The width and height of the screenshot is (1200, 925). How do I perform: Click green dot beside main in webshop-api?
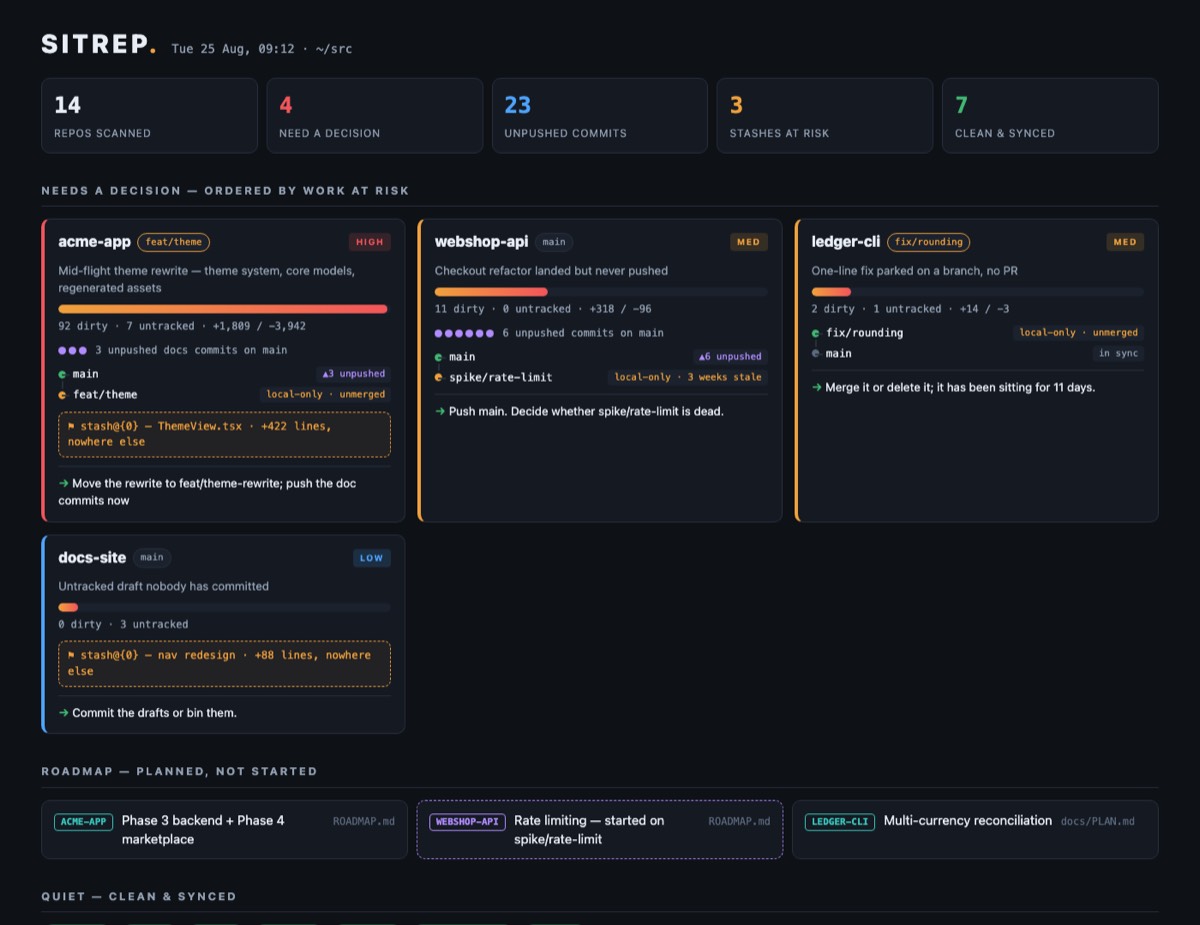(438, 357)
